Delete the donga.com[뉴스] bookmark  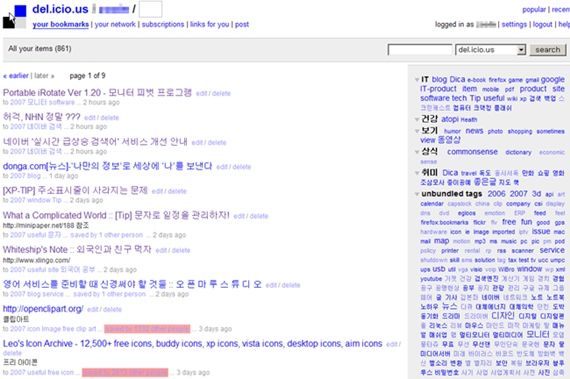click(x=242, y=167)
